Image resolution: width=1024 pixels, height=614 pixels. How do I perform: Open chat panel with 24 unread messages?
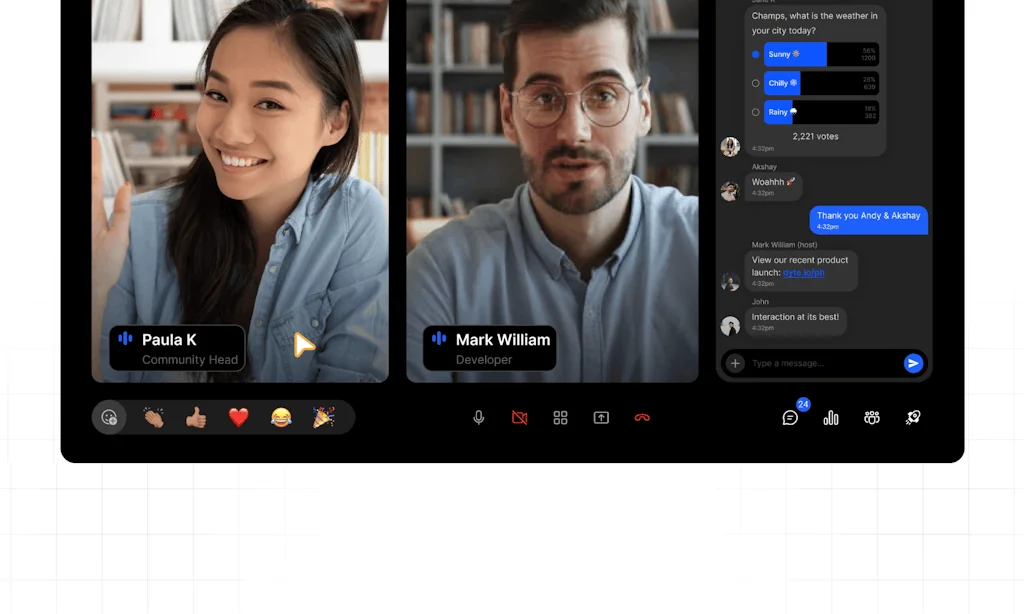click(790, 418)
